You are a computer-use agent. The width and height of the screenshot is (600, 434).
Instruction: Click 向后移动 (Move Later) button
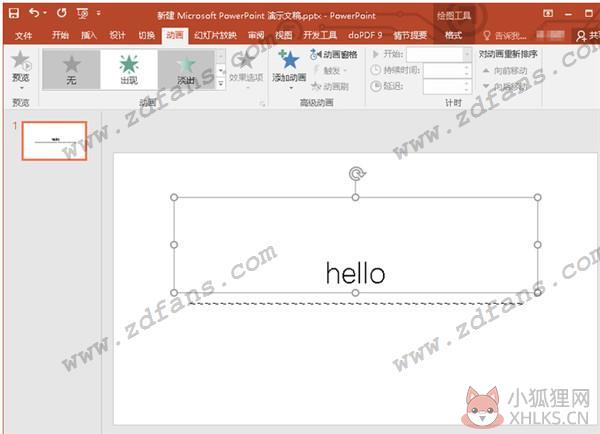[x=505, y=87]
